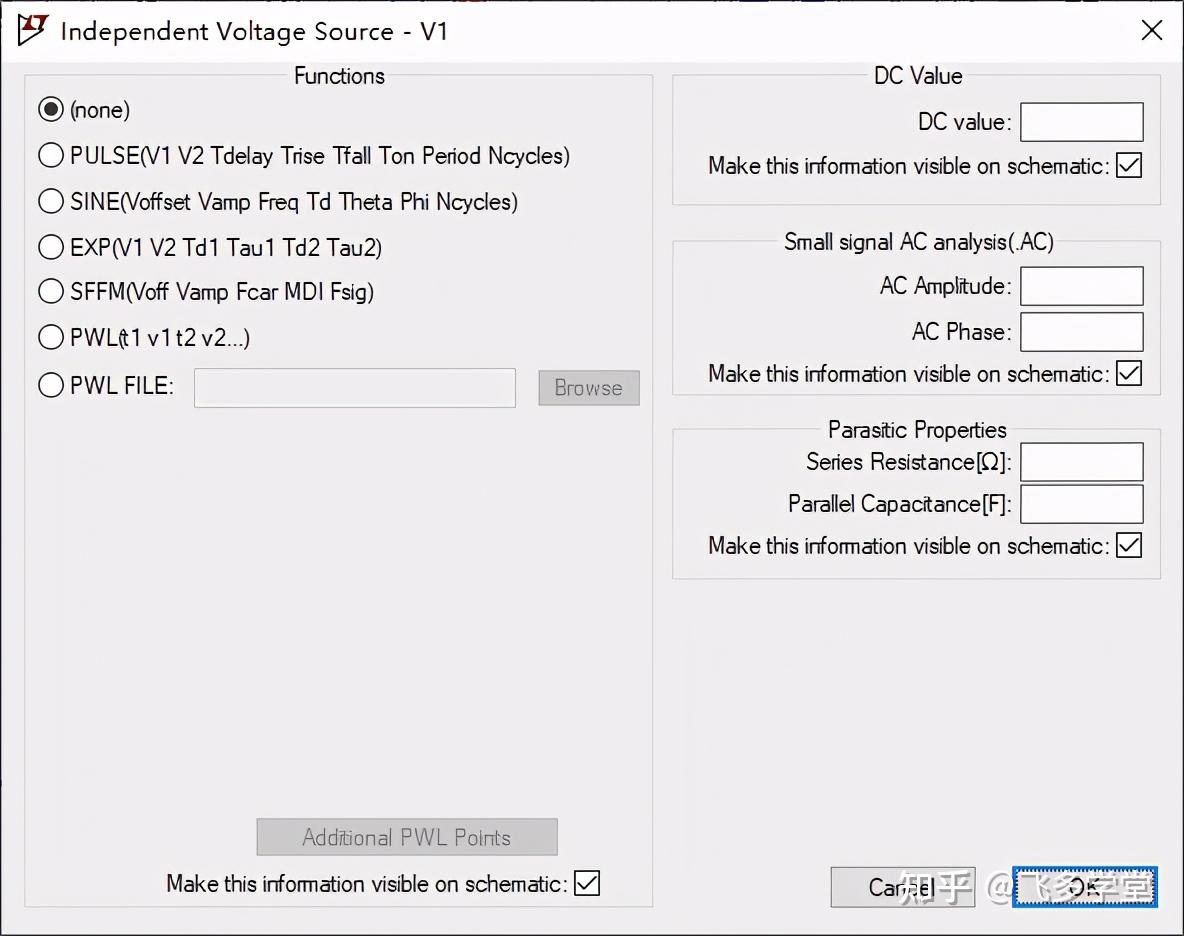Click the PWL FILE path field

354,388
